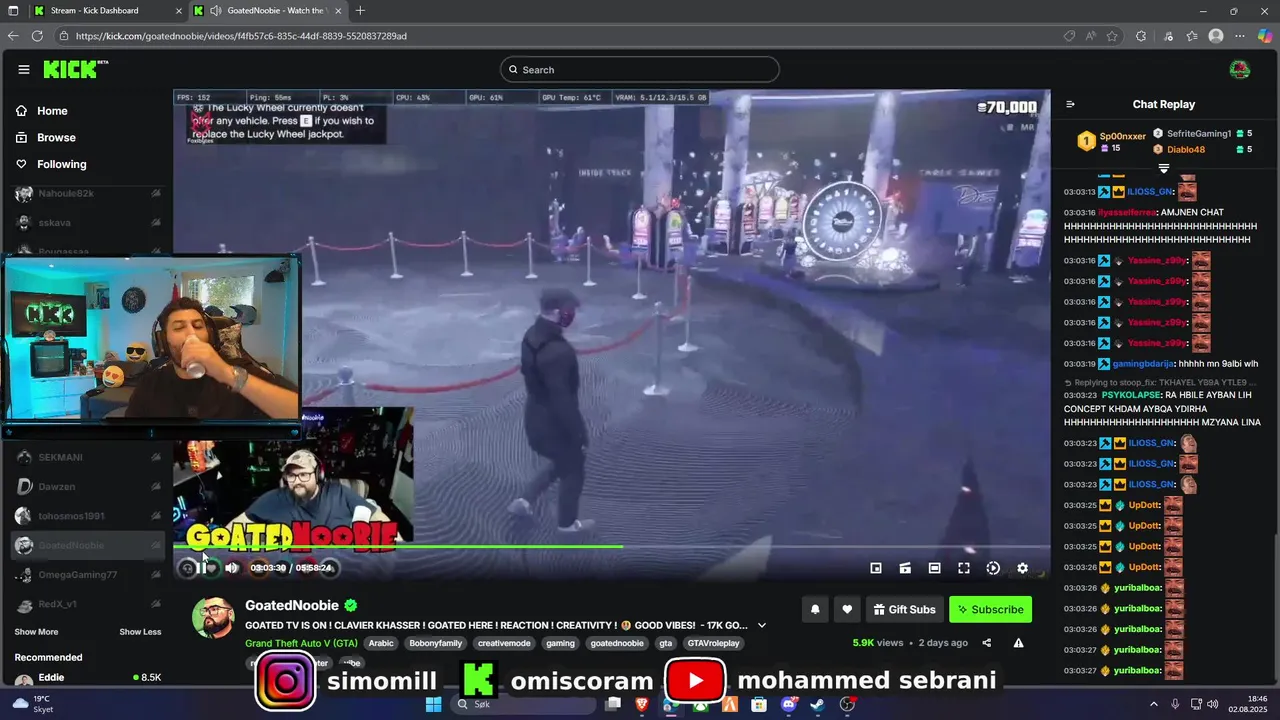Select the GTAVroleplay tag

pyautogui.click(x=714, y=643)
